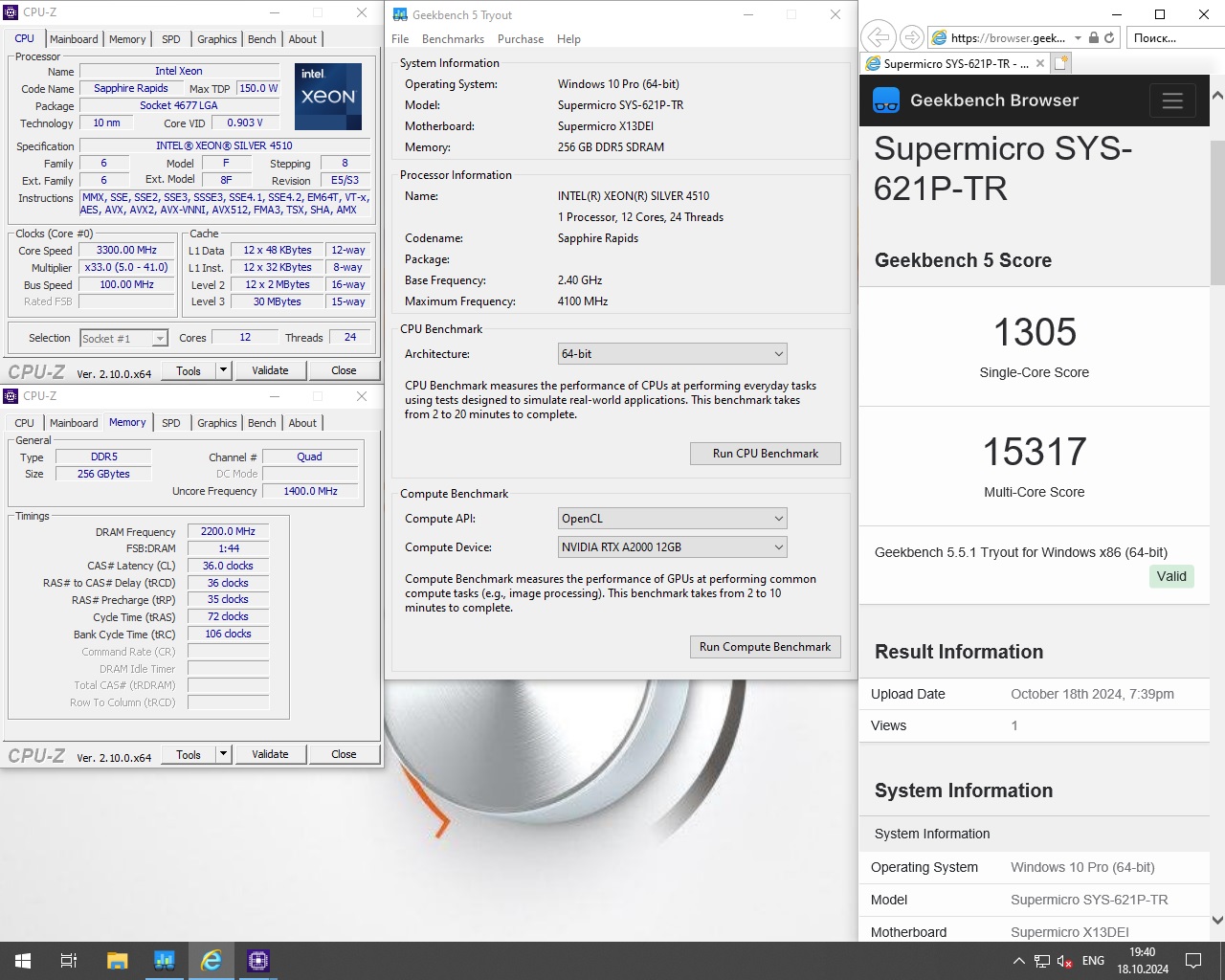Switch to Internet Explorer on taskbar
This screenshot has height=980, width=1225.
(212, 961)
